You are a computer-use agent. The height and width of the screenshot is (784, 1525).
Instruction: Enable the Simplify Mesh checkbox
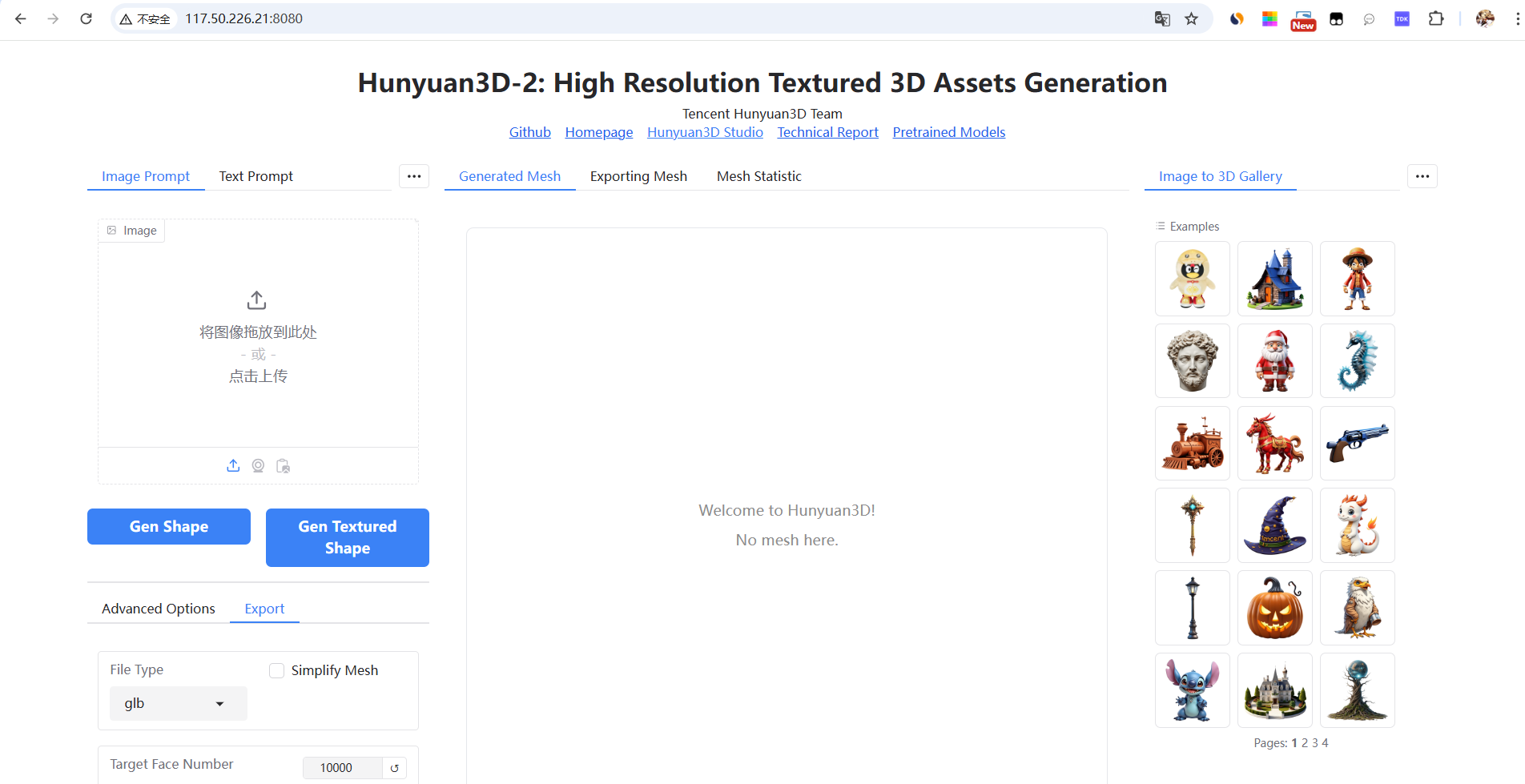(277, 671)
